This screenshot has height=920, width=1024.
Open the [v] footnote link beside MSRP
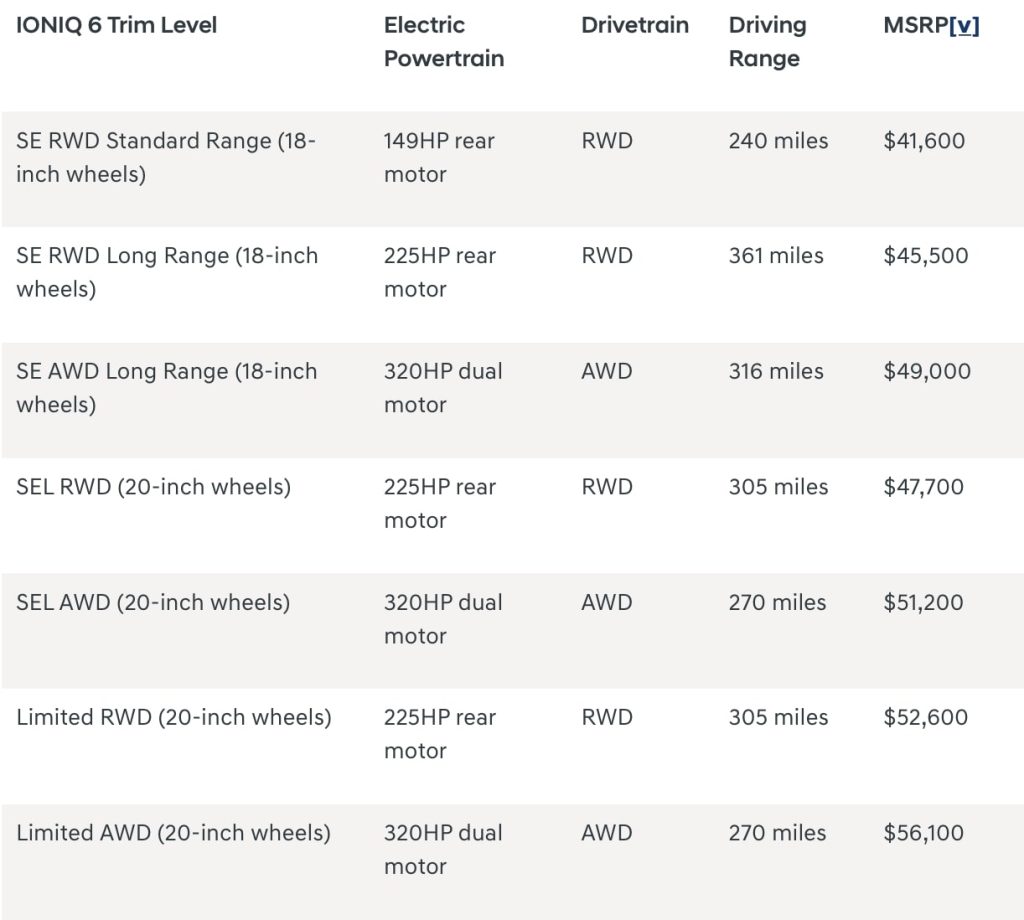click(x=964, y=25)
